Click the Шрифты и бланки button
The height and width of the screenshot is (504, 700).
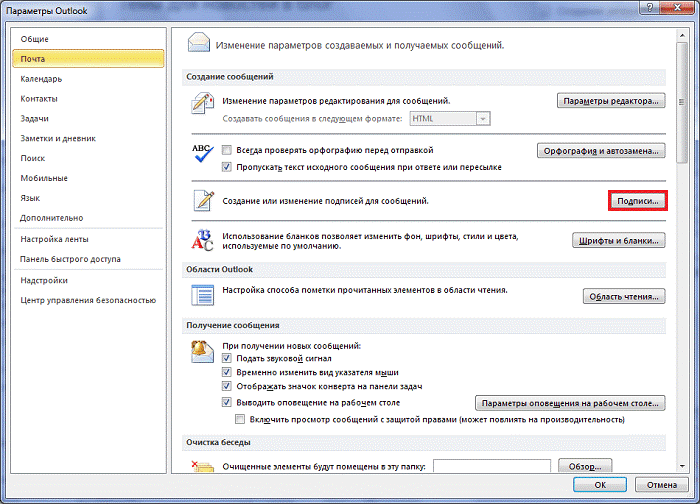(x=618, y=241)
